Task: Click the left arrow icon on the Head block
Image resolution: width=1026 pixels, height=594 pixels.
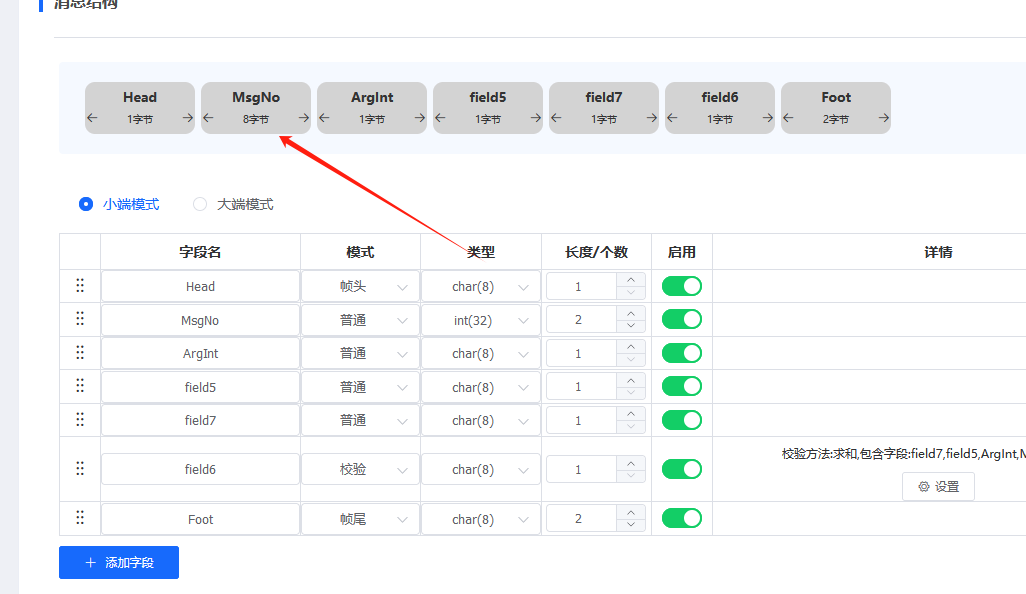Action: [x=94, y=116]
